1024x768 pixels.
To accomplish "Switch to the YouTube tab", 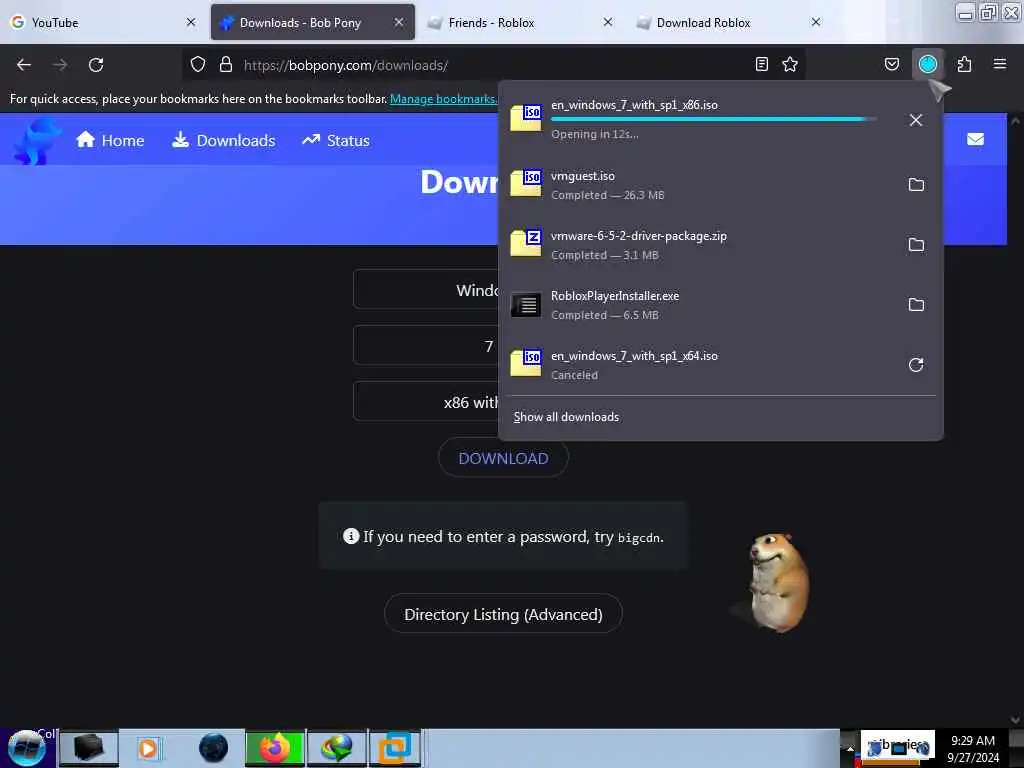I will (x=103, y=23).
